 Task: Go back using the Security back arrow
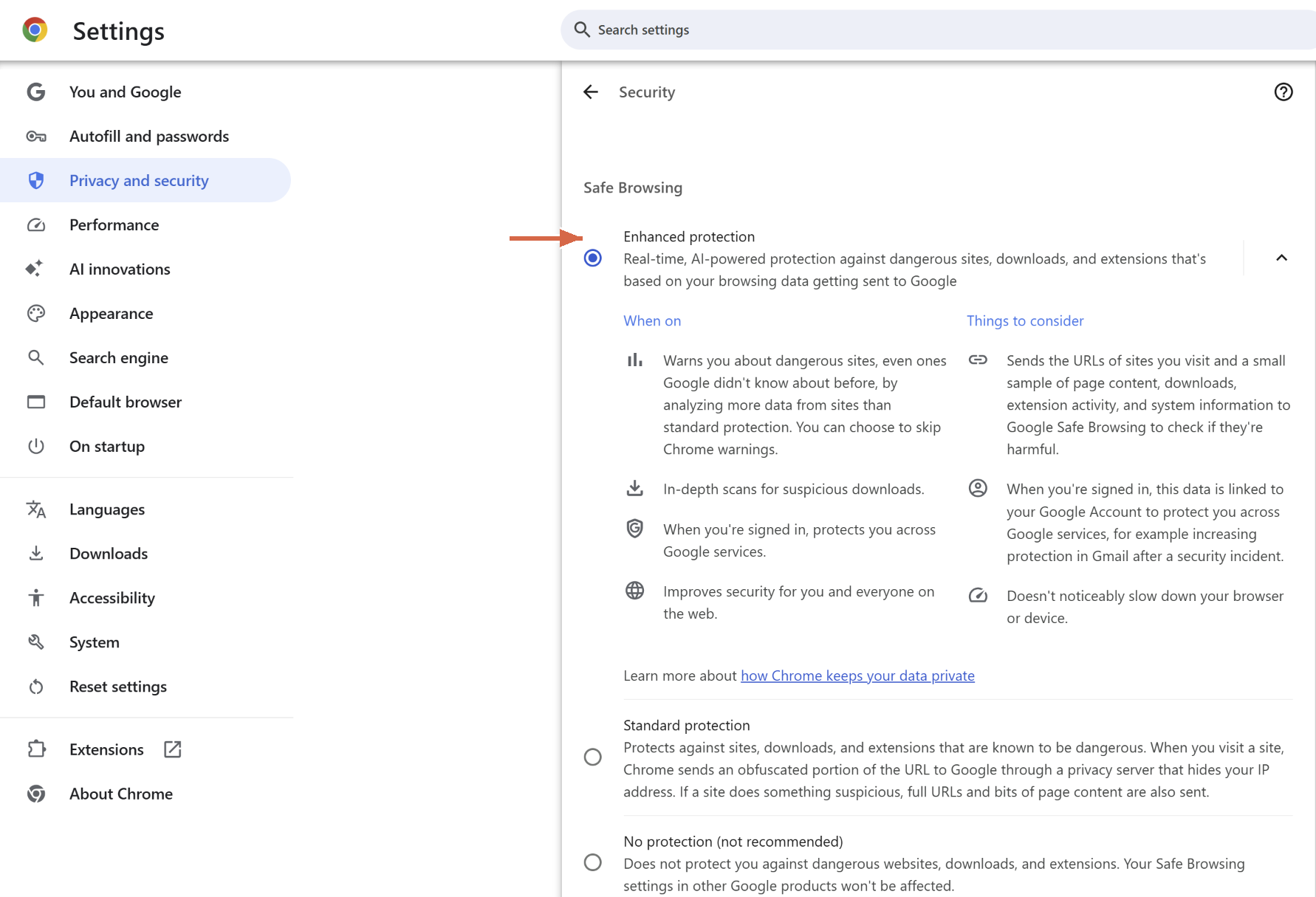tap(590, 92)
